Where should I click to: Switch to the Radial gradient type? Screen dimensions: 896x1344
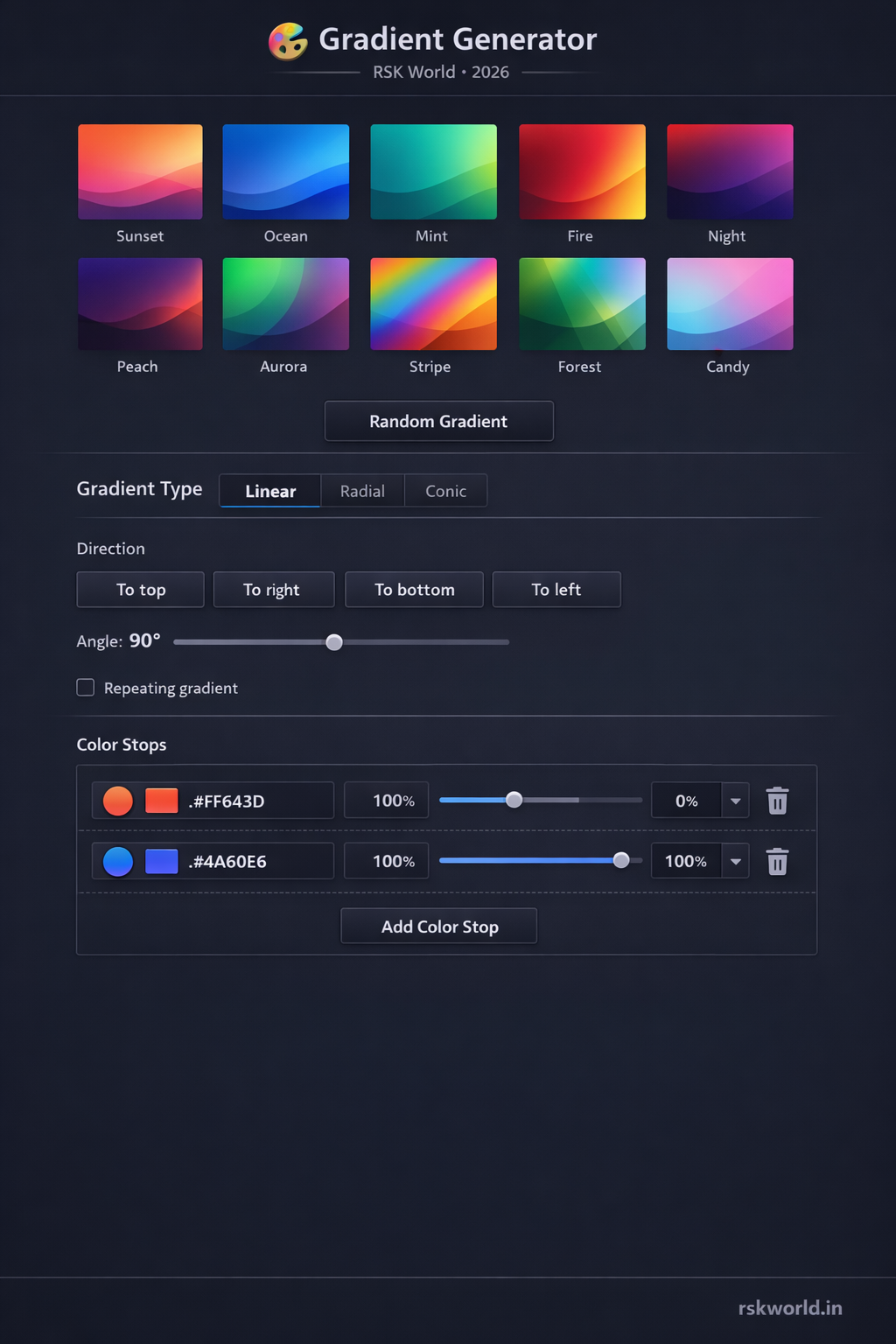coord(362,491)
